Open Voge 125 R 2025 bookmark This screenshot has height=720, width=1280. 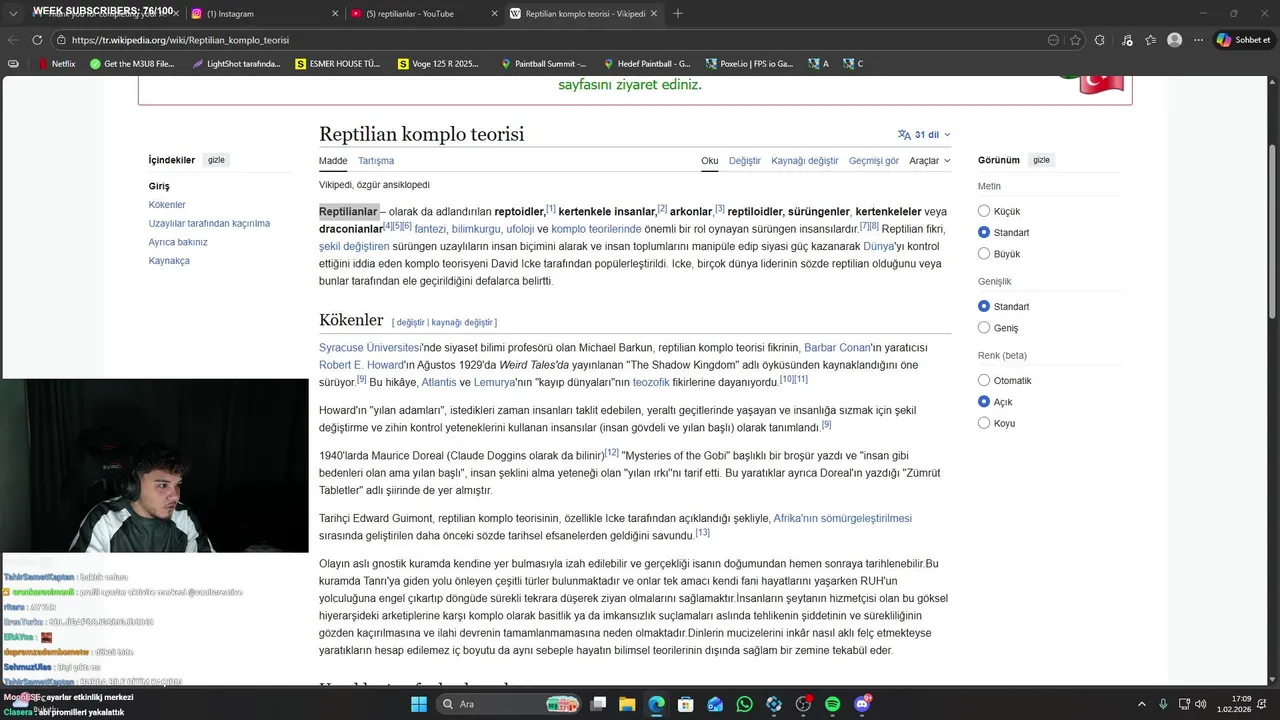439,64
